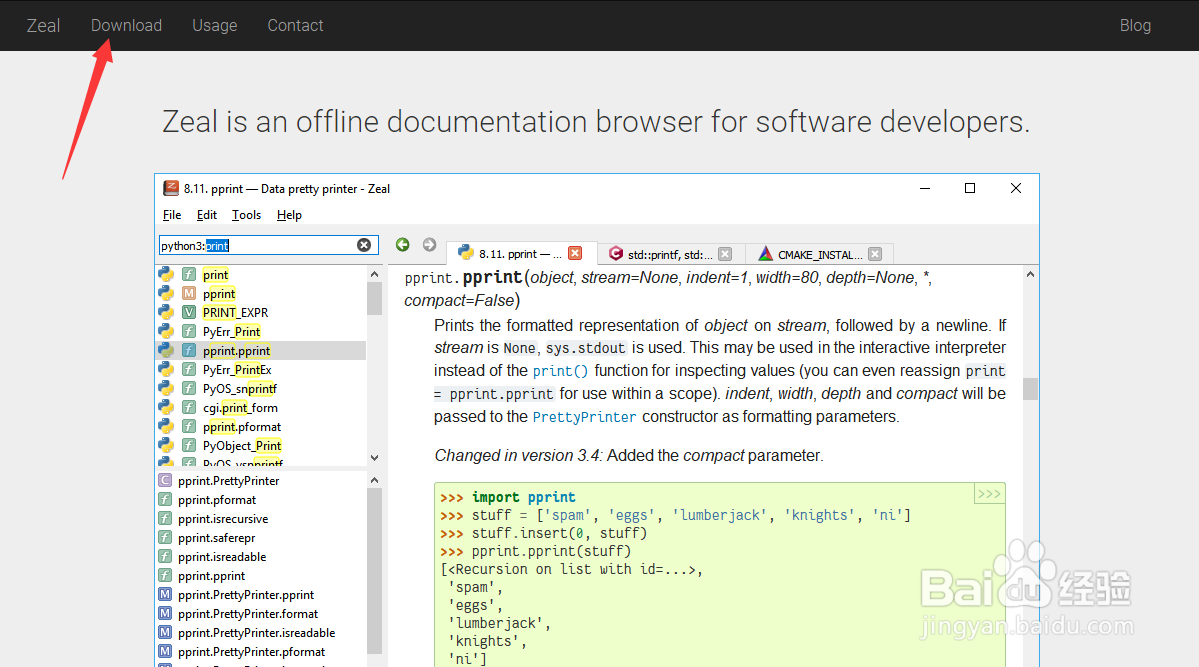Select the PyObject_Print result

[x=242, y=446]
